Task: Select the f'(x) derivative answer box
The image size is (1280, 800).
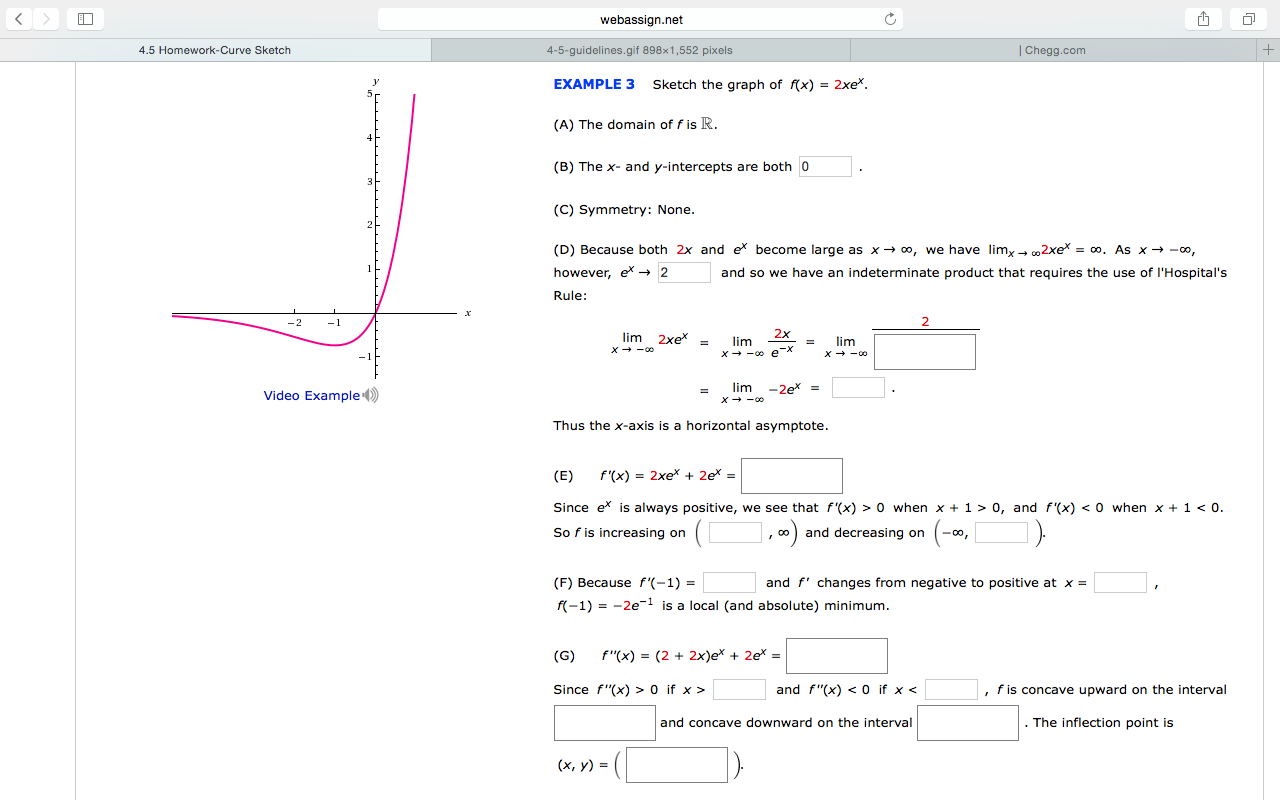Action: [x=791, y=475]
